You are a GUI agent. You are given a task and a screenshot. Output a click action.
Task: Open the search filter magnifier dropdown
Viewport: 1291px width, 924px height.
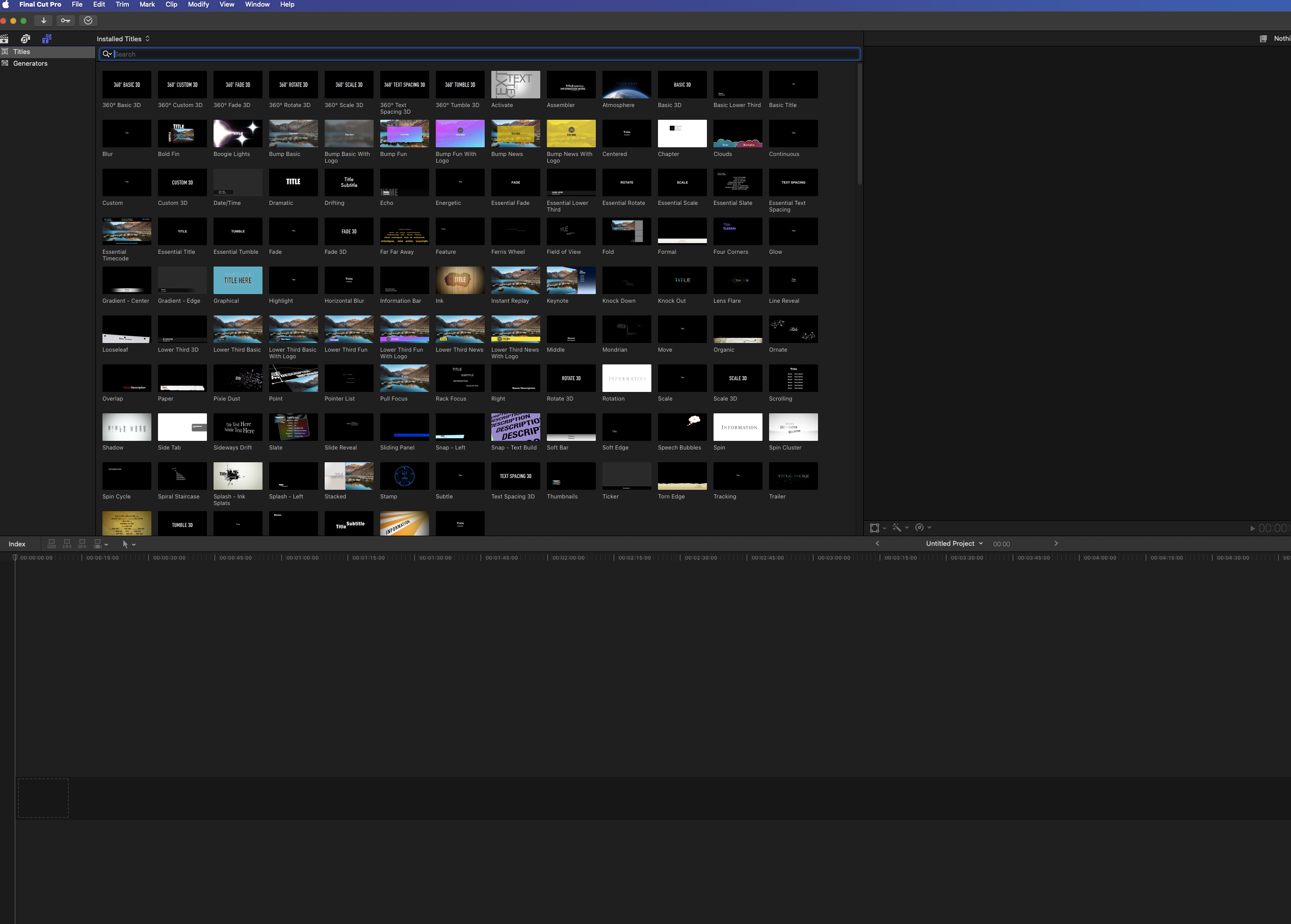coord(107,54)
